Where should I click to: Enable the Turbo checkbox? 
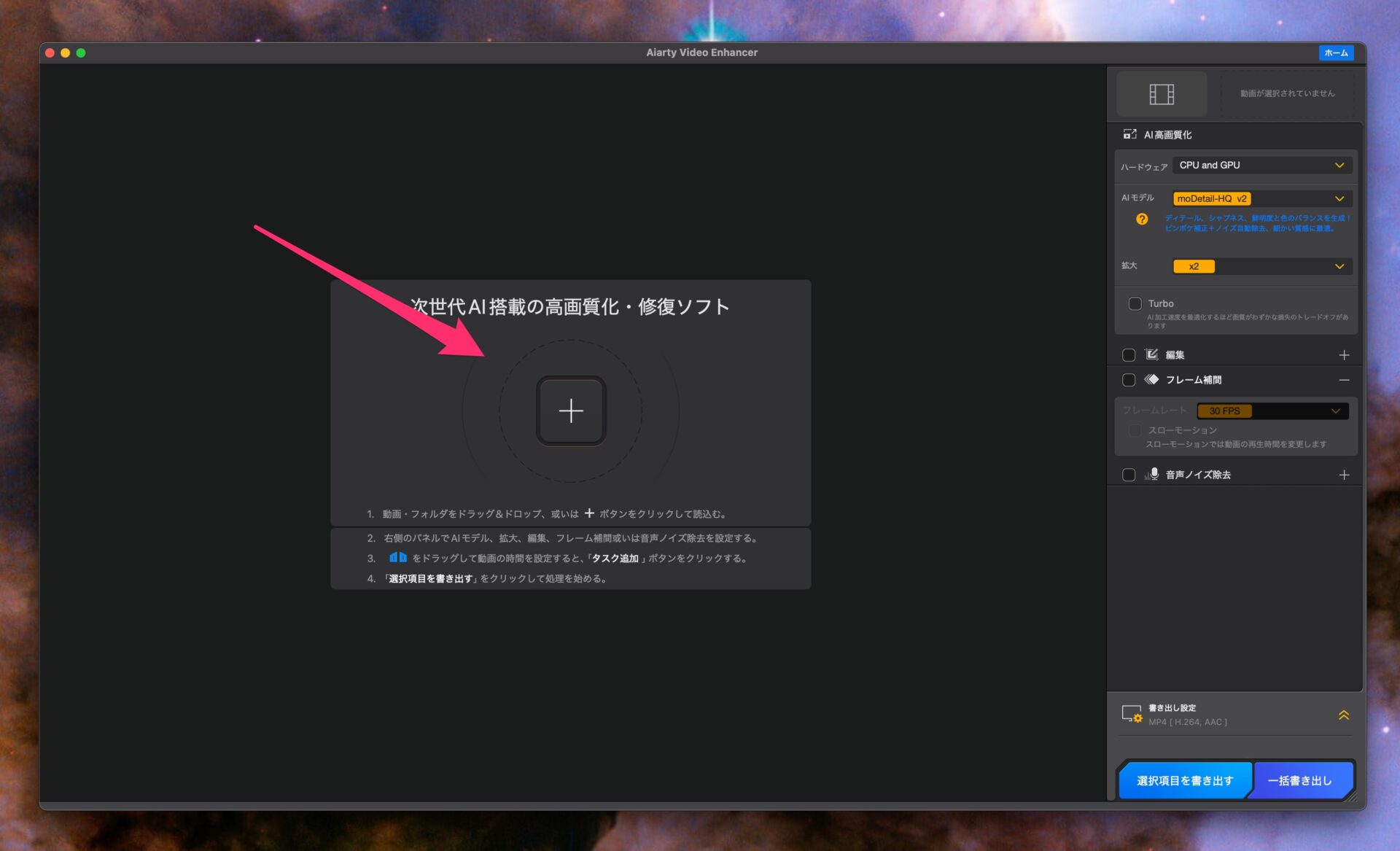[x=1135, y=303]
